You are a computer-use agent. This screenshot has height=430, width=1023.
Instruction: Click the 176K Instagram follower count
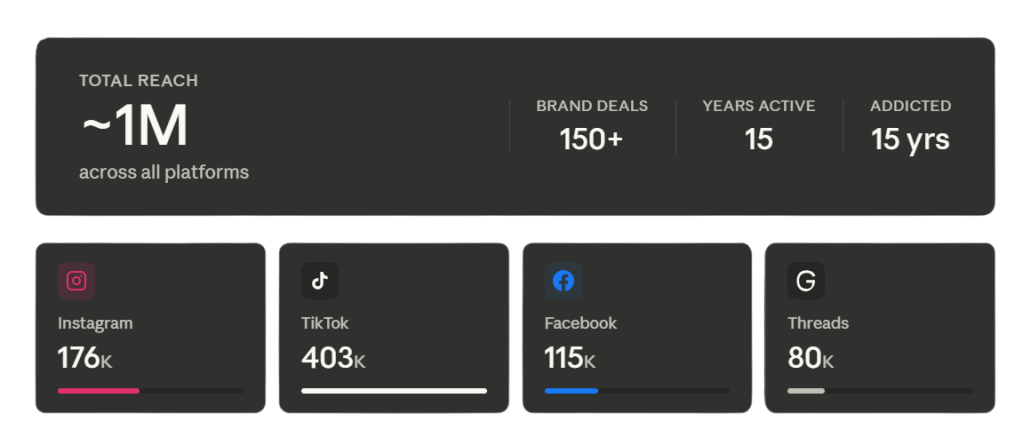click(85, 357)
